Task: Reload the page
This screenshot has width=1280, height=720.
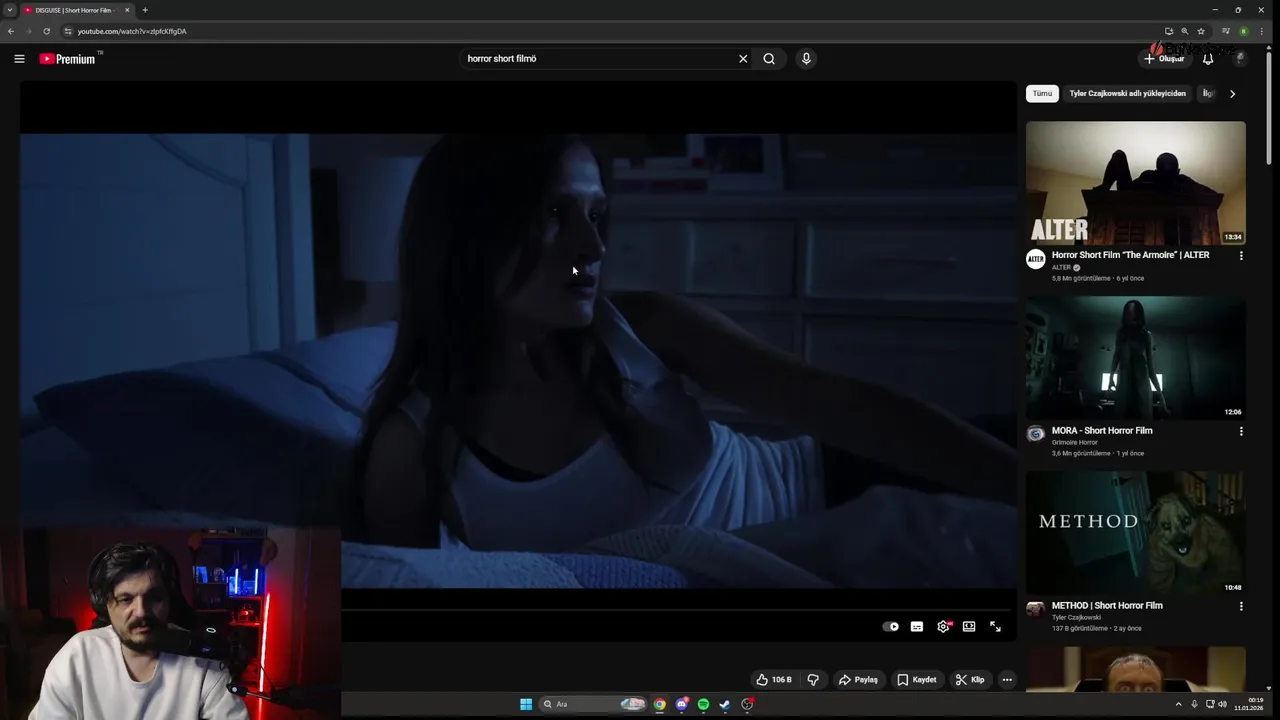Action: 46,31
